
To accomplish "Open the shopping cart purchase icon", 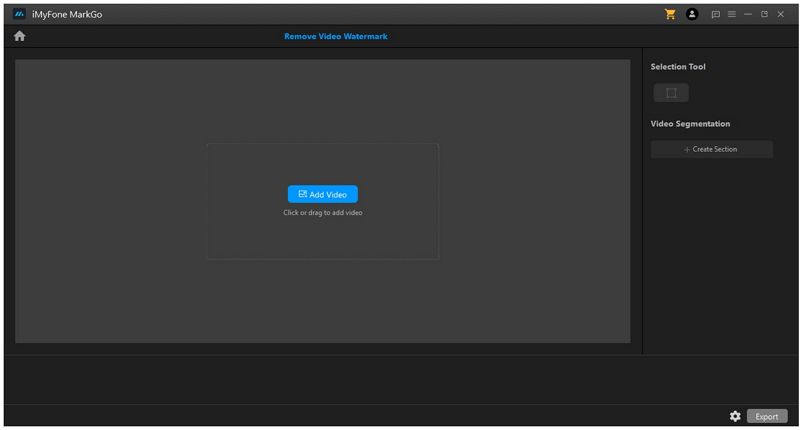I will (x=670, y=14).
